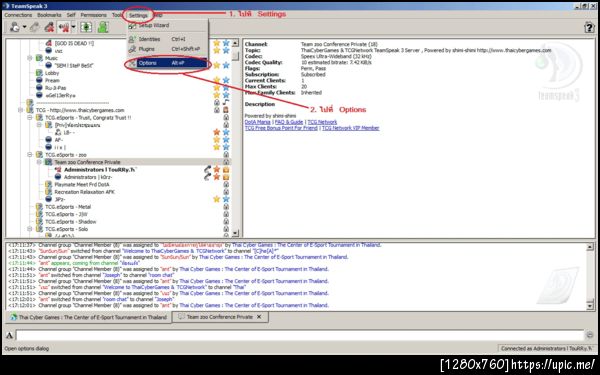Click the user icon beside aGel13erRy
This screenshot has height=375, width=600.
tap(39, 95)
